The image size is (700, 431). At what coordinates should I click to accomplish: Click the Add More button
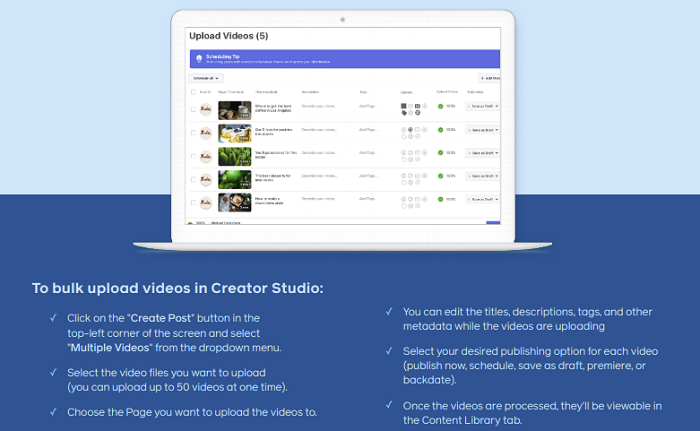(489, 78)
